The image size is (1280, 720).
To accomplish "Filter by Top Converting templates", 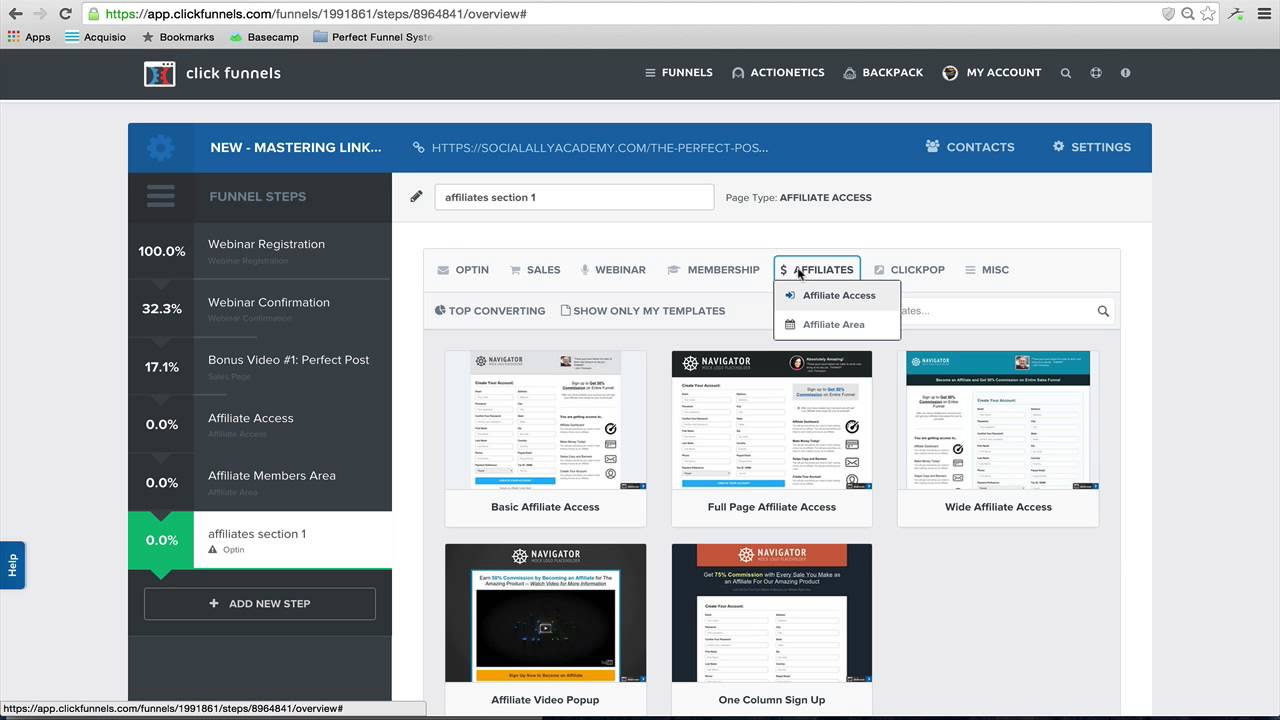I will point(490,311).
